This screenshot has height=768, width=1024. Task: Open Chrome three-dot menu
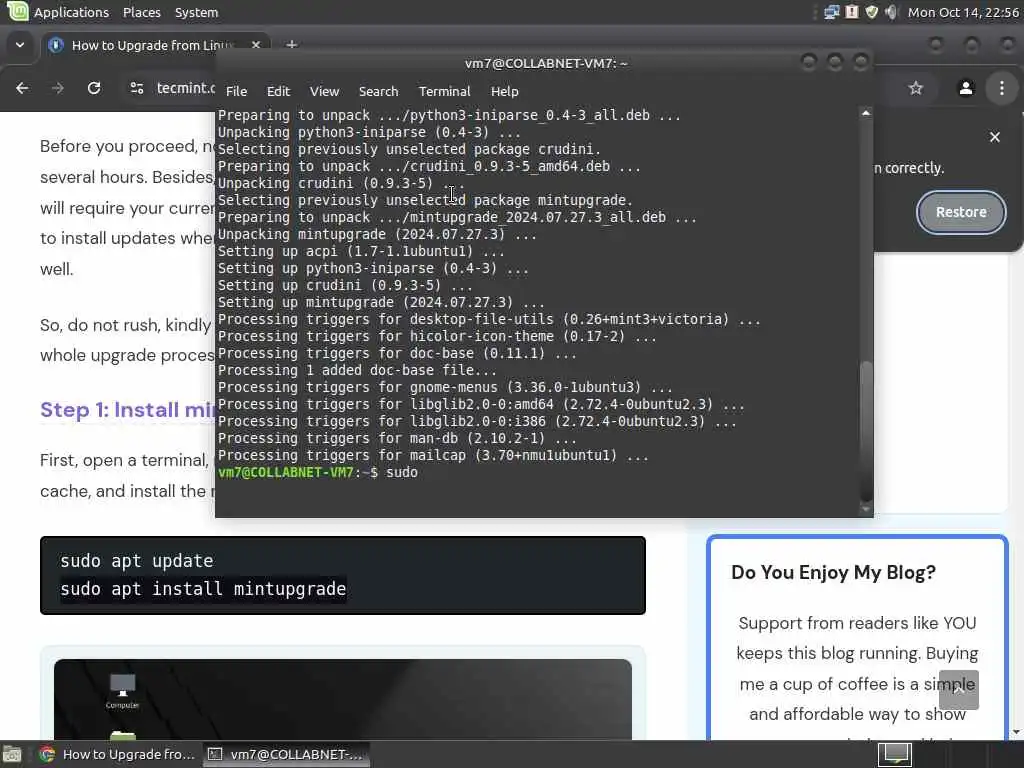click(1002, 88)
